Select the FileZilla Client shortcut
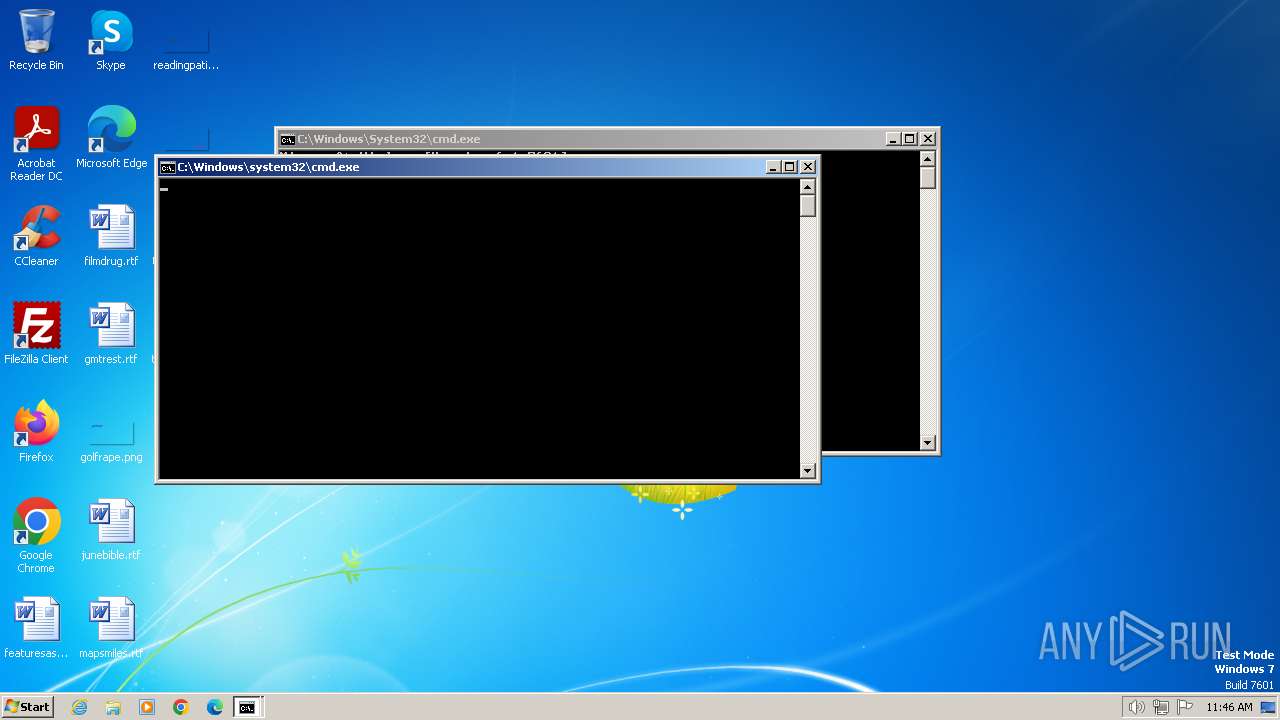Image resolution: width=1280 pixels, height=720 pixels. click(x=36, y=334)
